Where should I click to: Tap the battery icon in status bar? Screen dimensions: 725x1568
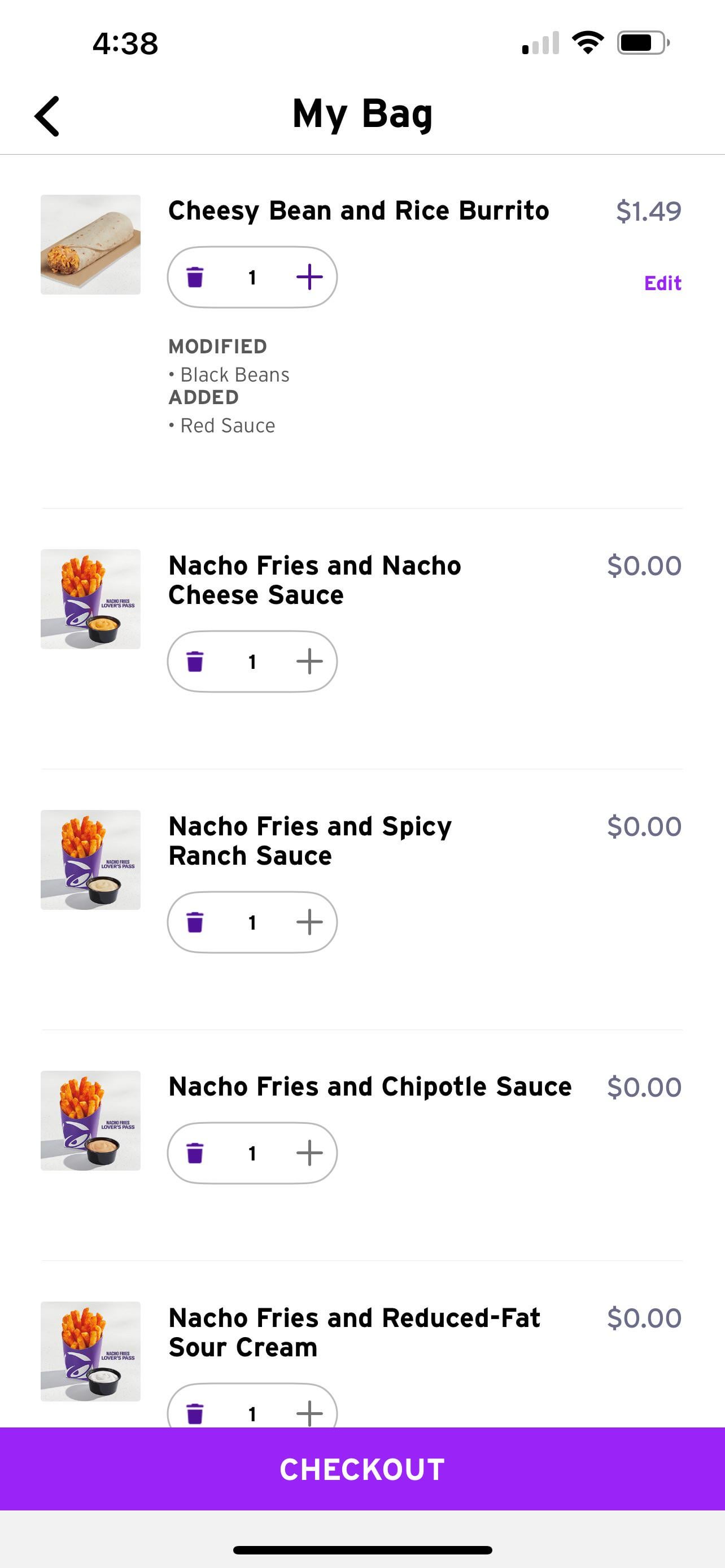pyautogui.click(x=643, y=43)
